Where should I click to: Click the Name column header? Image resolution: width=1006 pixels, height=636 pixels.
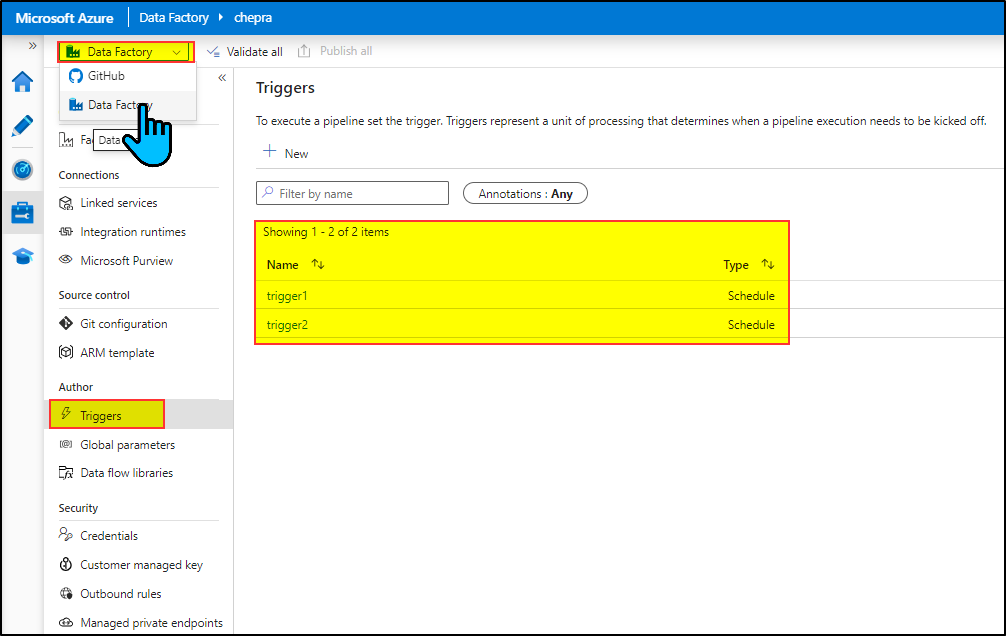[x=282, y=264]
